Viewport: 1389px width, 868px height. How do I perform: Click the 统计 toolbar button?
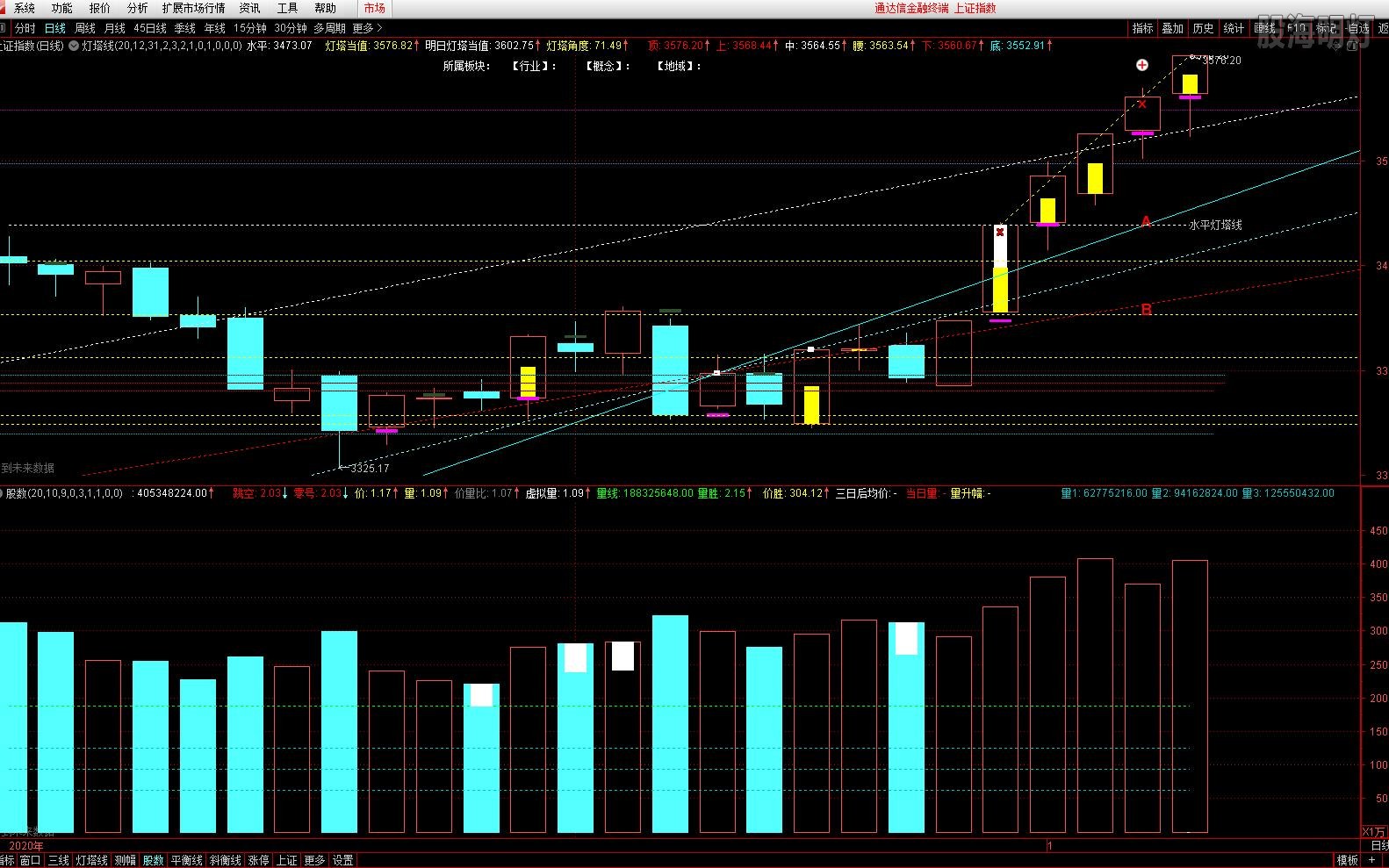coord(1234,28)
